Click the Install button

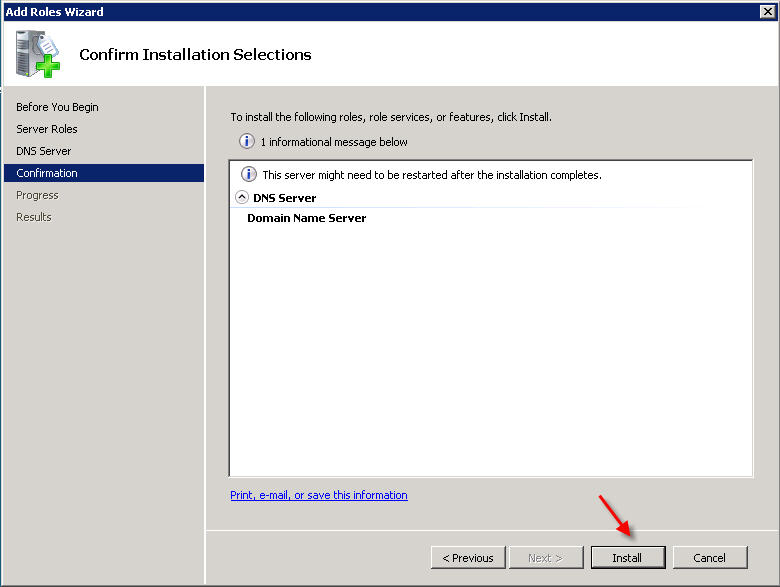[628, 558]
